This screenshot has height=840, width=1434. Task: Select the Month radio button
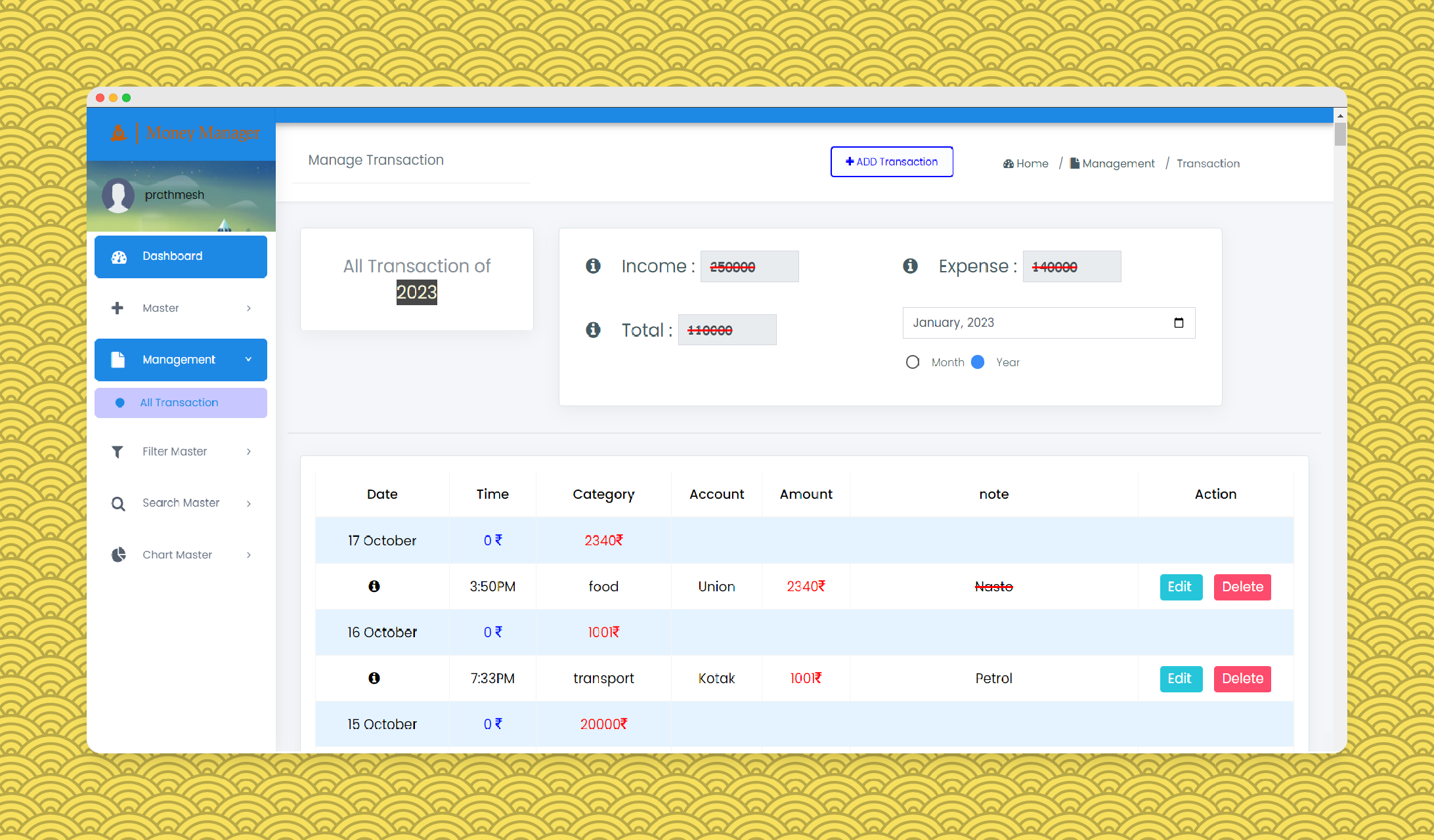point(913,362)
